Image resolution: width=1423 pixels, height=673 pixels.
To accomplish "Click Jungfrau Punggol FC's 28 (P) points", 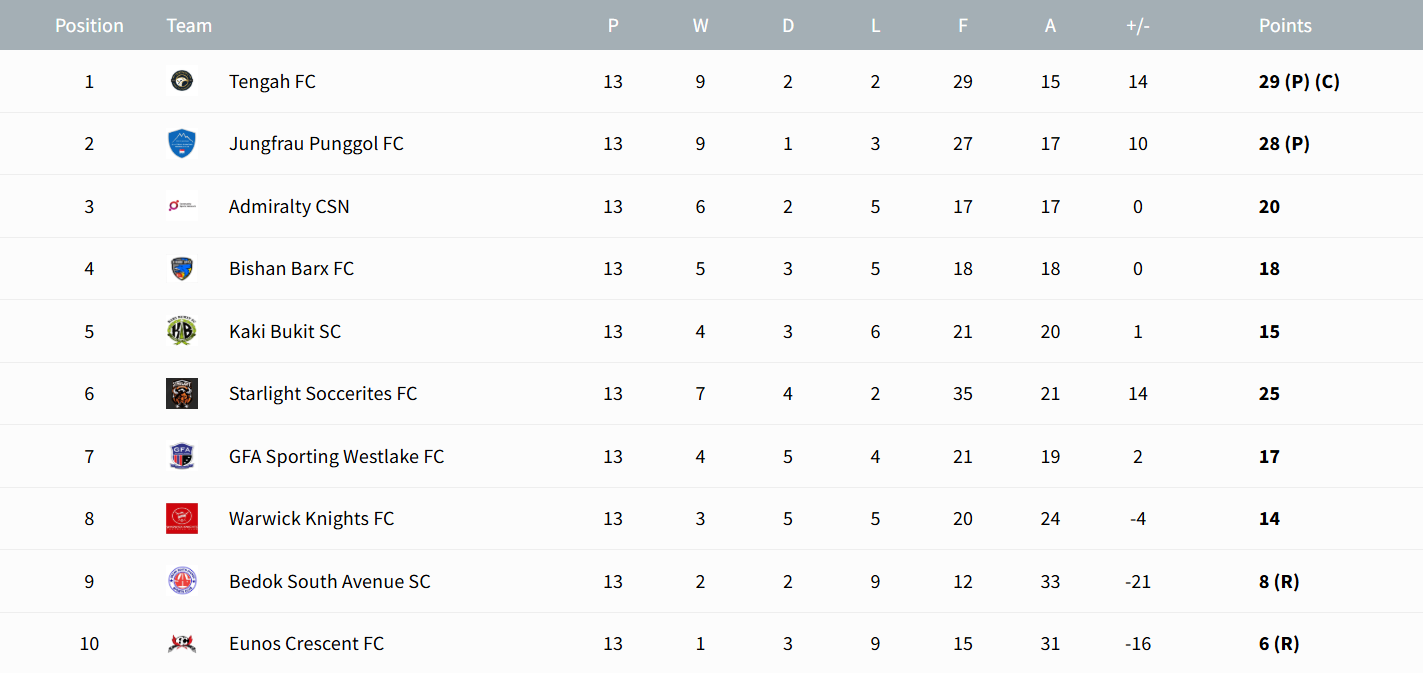I will click(x=1284, y=144).
